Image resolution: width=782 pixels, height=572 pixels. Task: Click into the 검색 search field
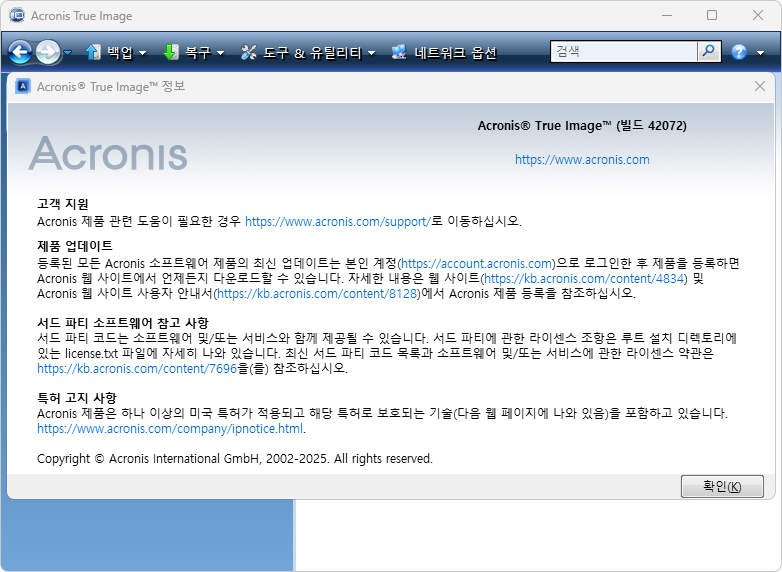pyautogui.click(x=623, y=51)
